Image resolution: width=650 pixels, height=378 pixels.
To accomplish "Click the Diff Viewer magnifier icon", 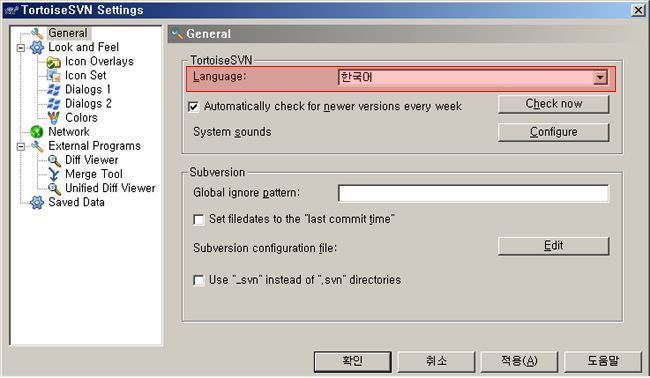I will (54, 160).
